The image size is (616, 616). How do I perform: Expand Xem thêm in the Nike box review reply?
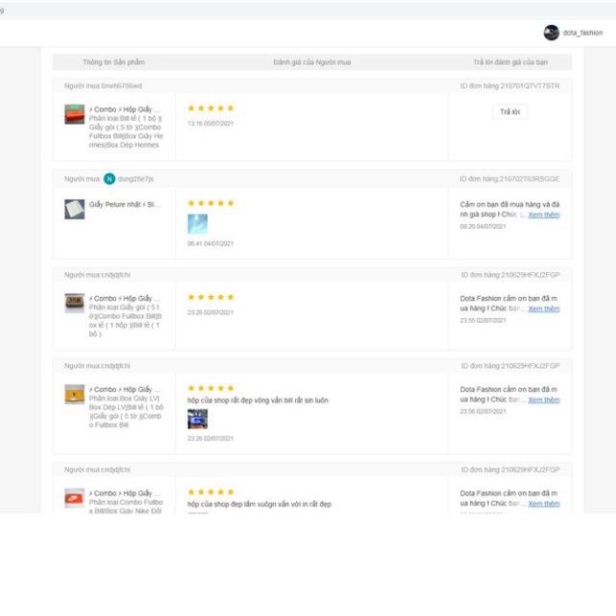[544, 504]
